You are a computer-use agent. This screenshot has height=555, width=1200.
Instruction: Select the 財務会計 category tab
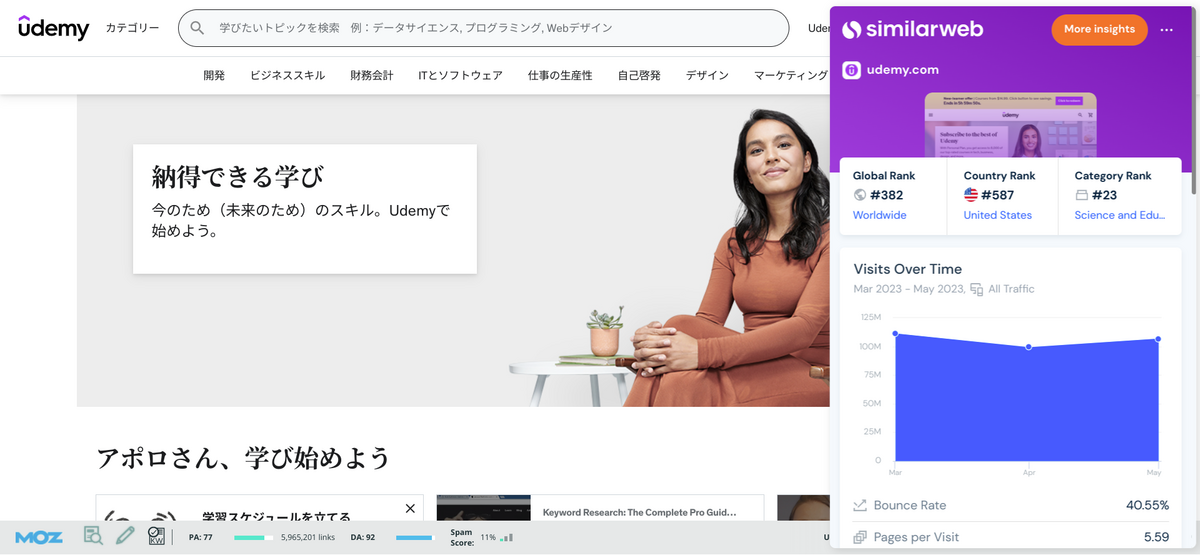pos(371,75)
